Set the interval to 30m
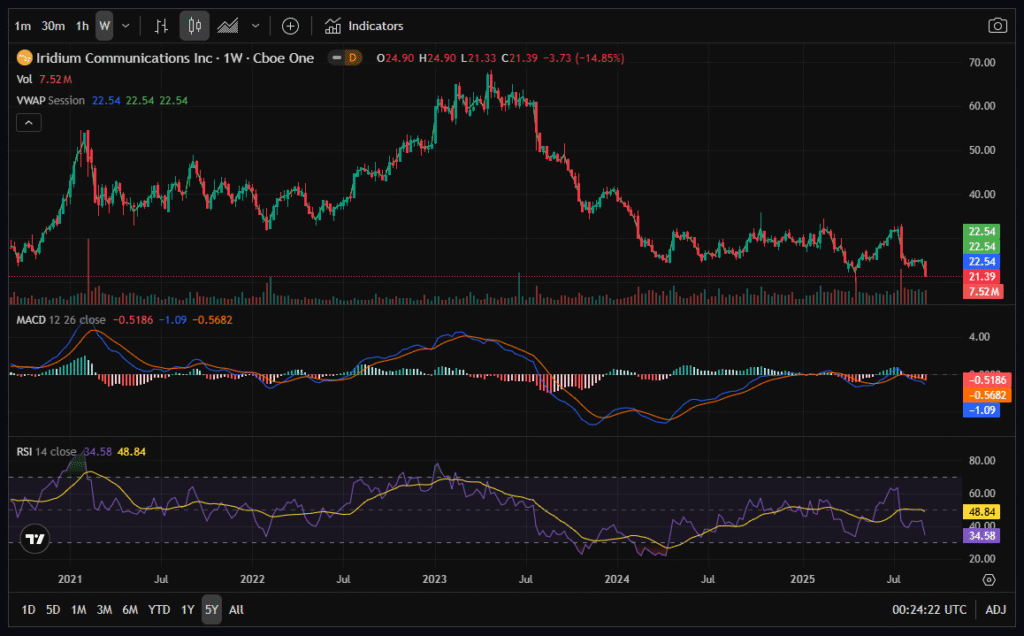Image resolution: width=1024 pixels, height=636 pixels. (53, 25)
